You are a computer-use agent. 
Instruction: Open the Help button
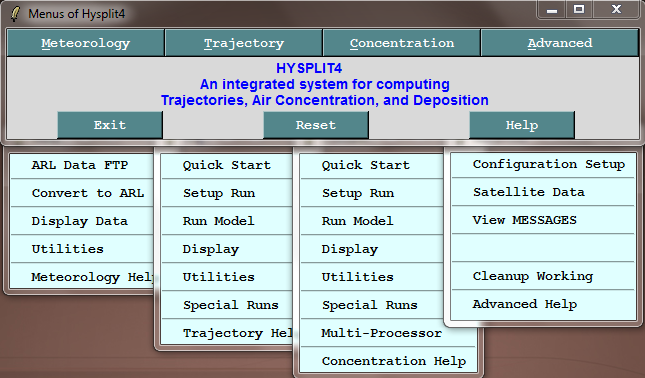(x=522, y=125)
